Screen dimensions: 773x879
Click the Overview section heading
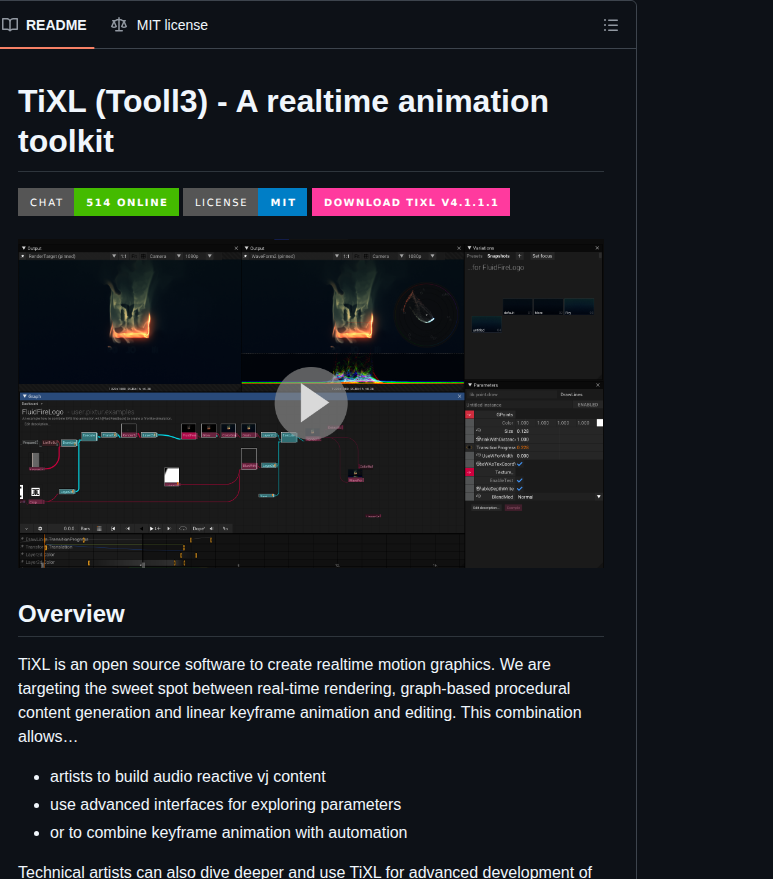tap(71, 614)
